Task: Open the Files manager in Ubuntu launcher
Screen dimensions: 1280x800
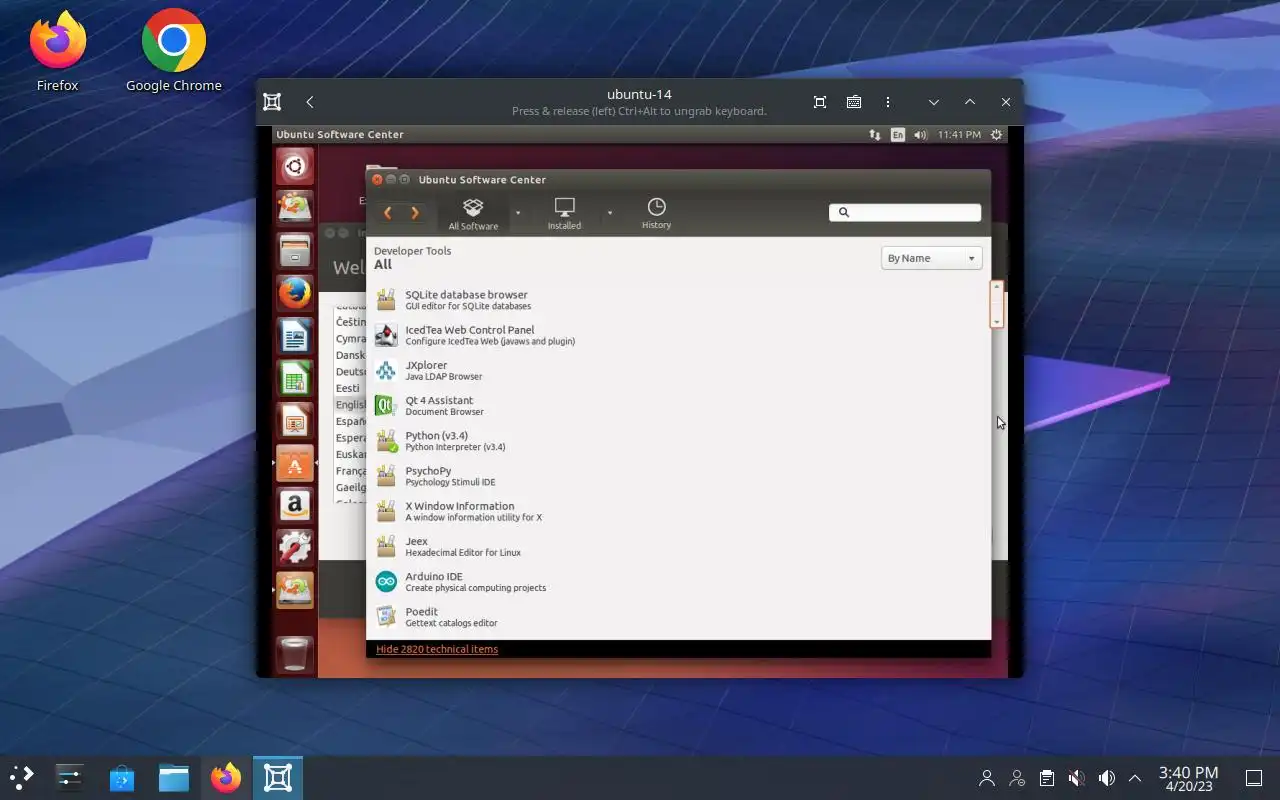Action: [x=294, y=249]
